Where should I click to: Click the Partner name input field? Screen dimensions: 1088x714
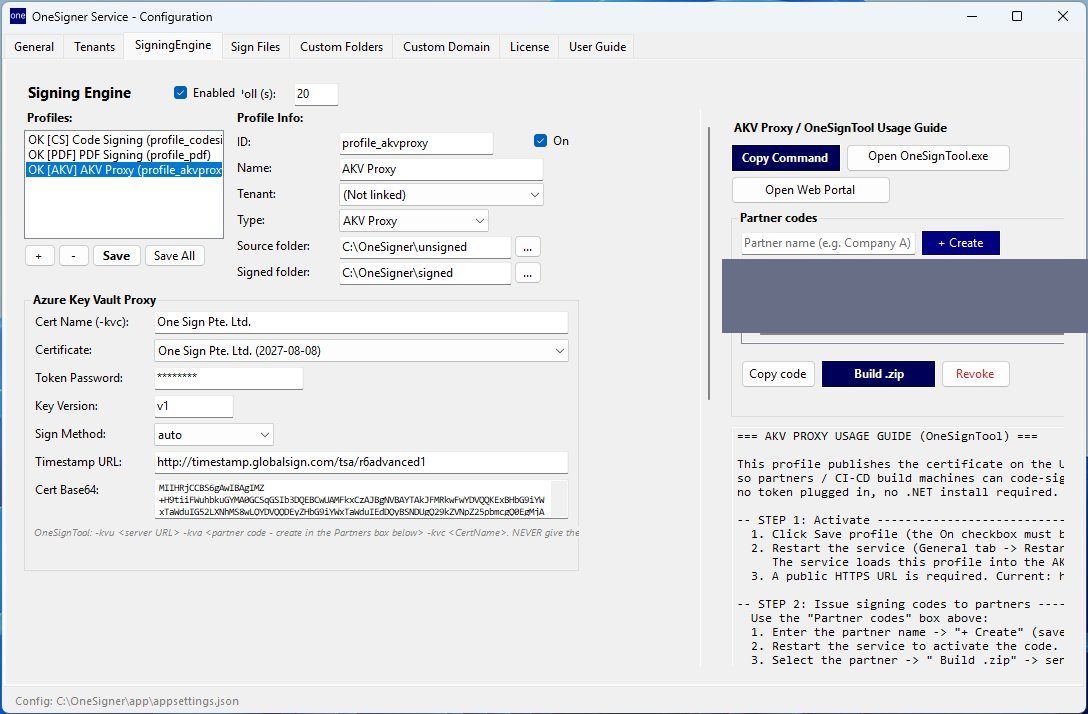pos(828,243)
